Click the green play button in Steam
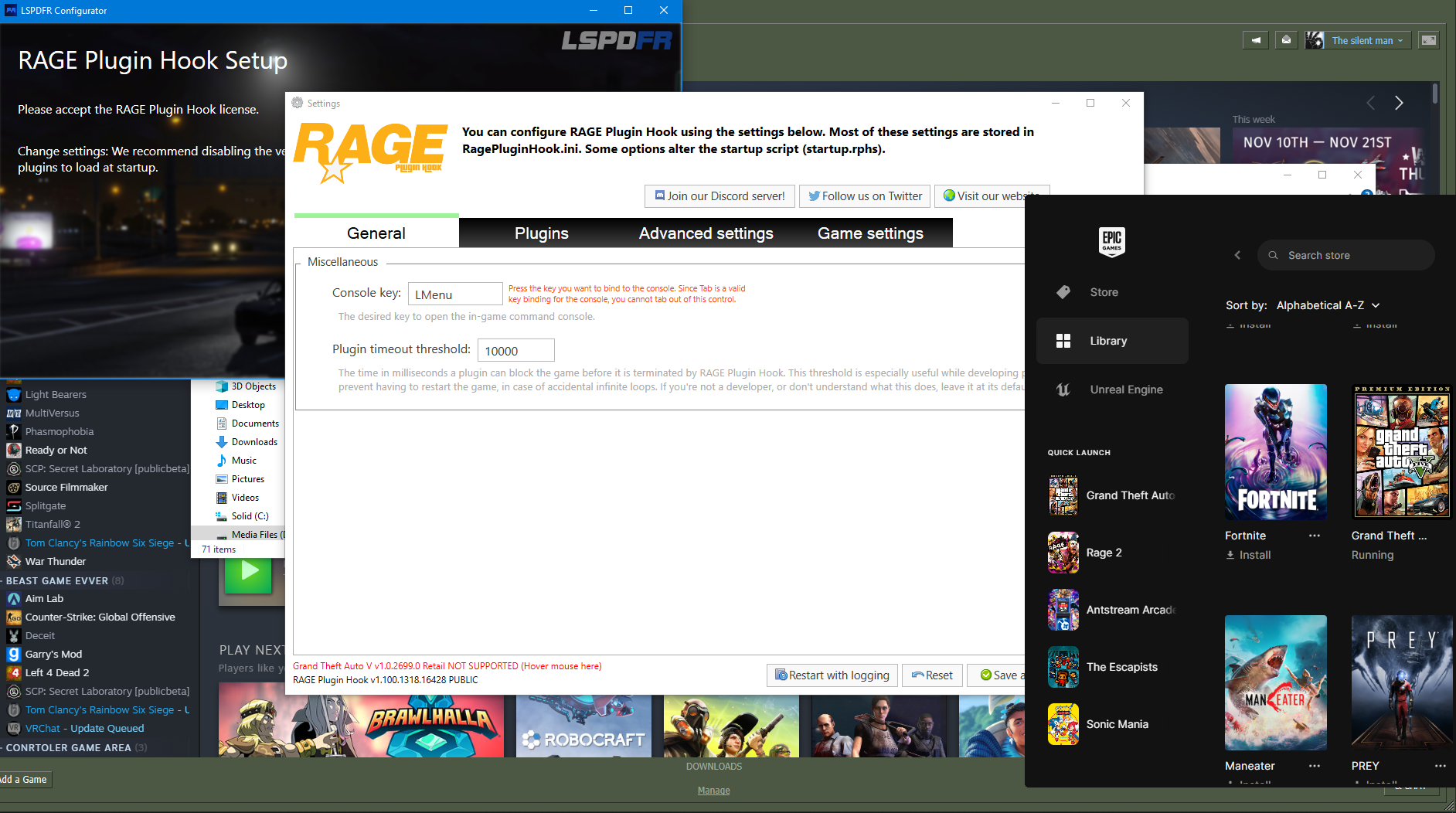This screenshot has width=1456, height=813. (249, 573)
